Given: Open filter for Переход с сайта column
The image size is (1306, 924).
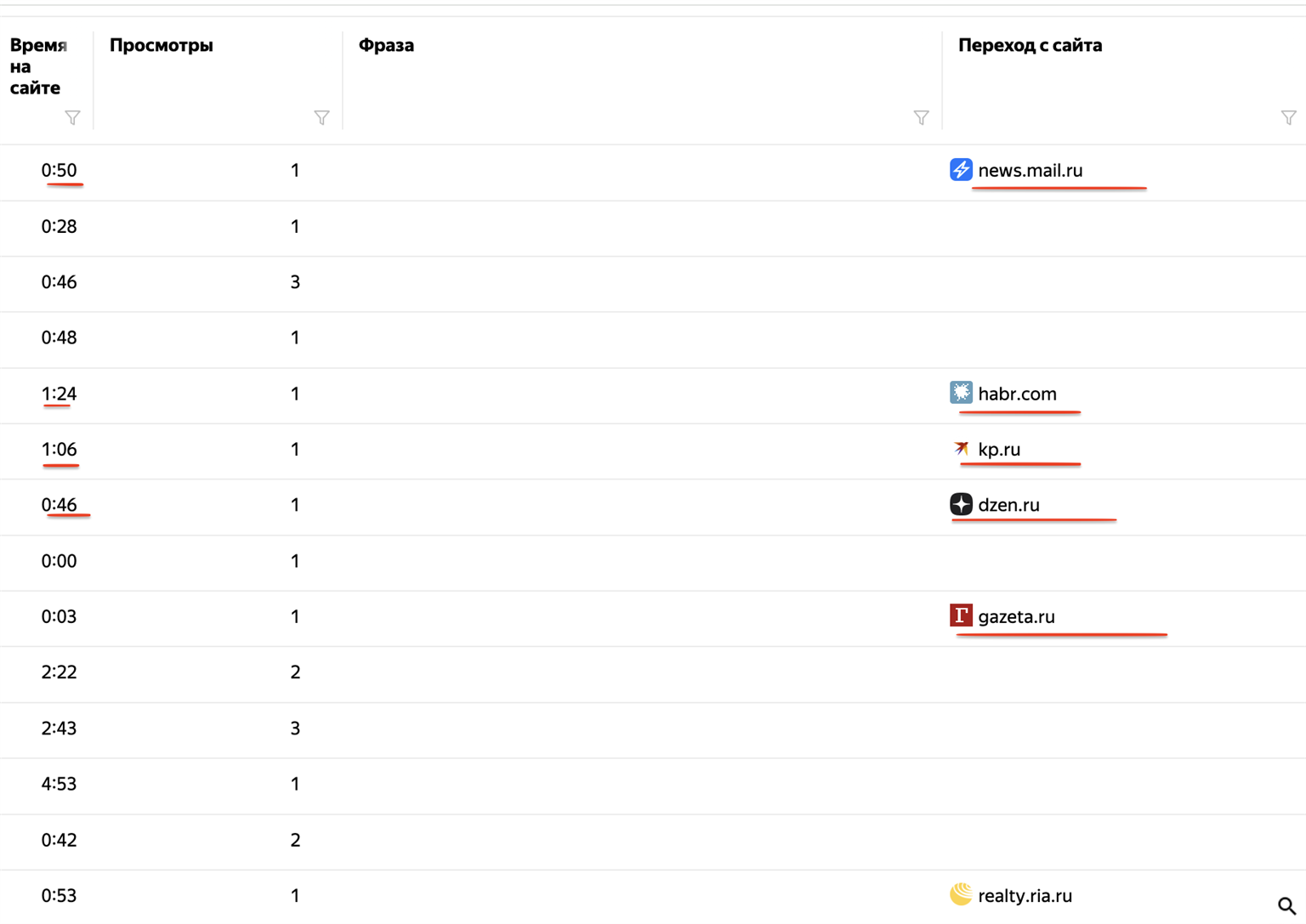Looking at the screenshot, I should (1288, 117).
